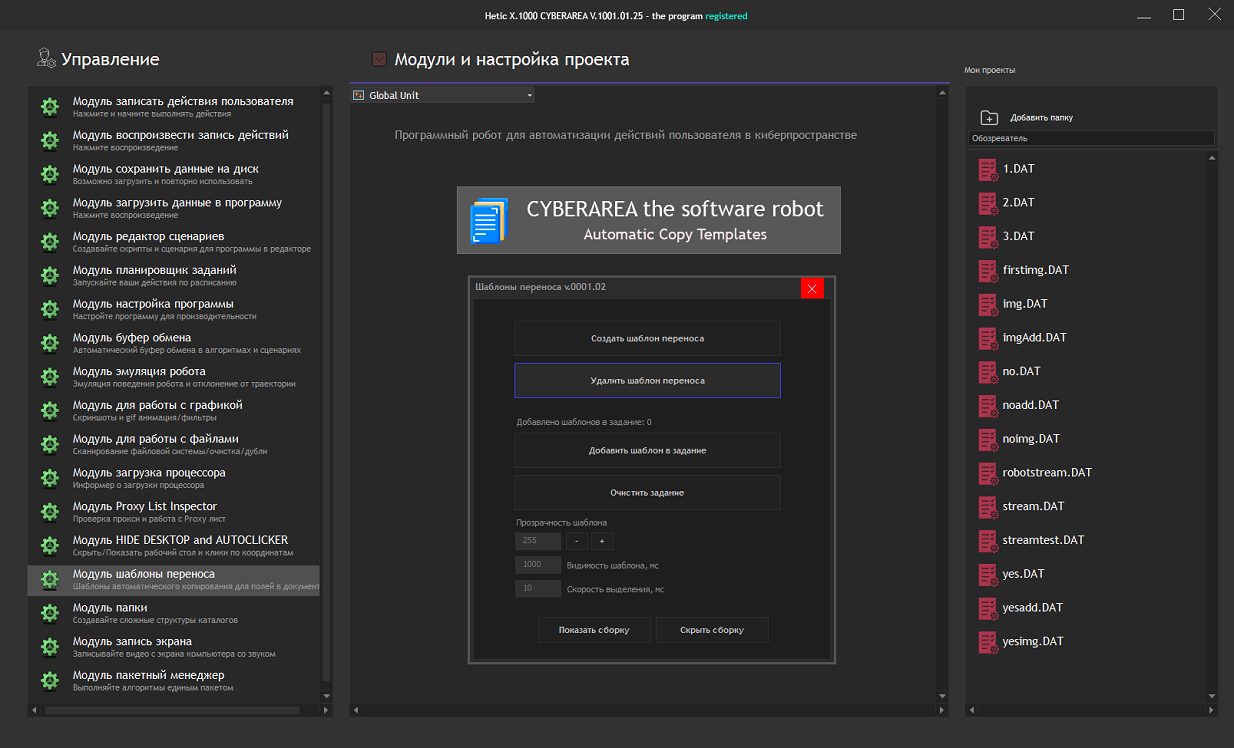The image size is (1234, 748).
Task: Click the Обозреватель field in projects panel
Action: click(x=1092, y=139)
